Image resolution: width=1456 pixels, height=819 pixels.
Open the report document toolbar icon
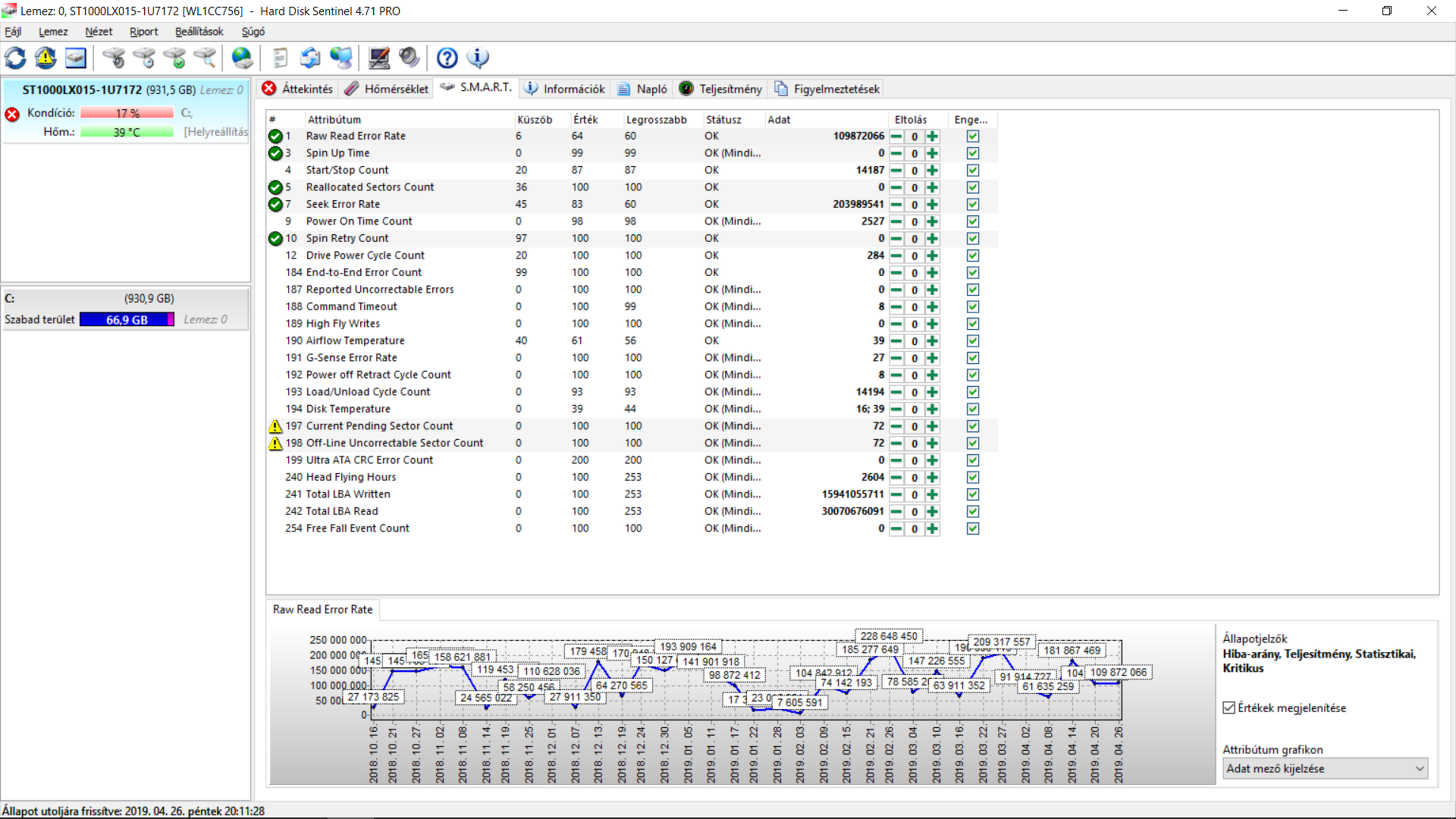click(x=280, y=58)
